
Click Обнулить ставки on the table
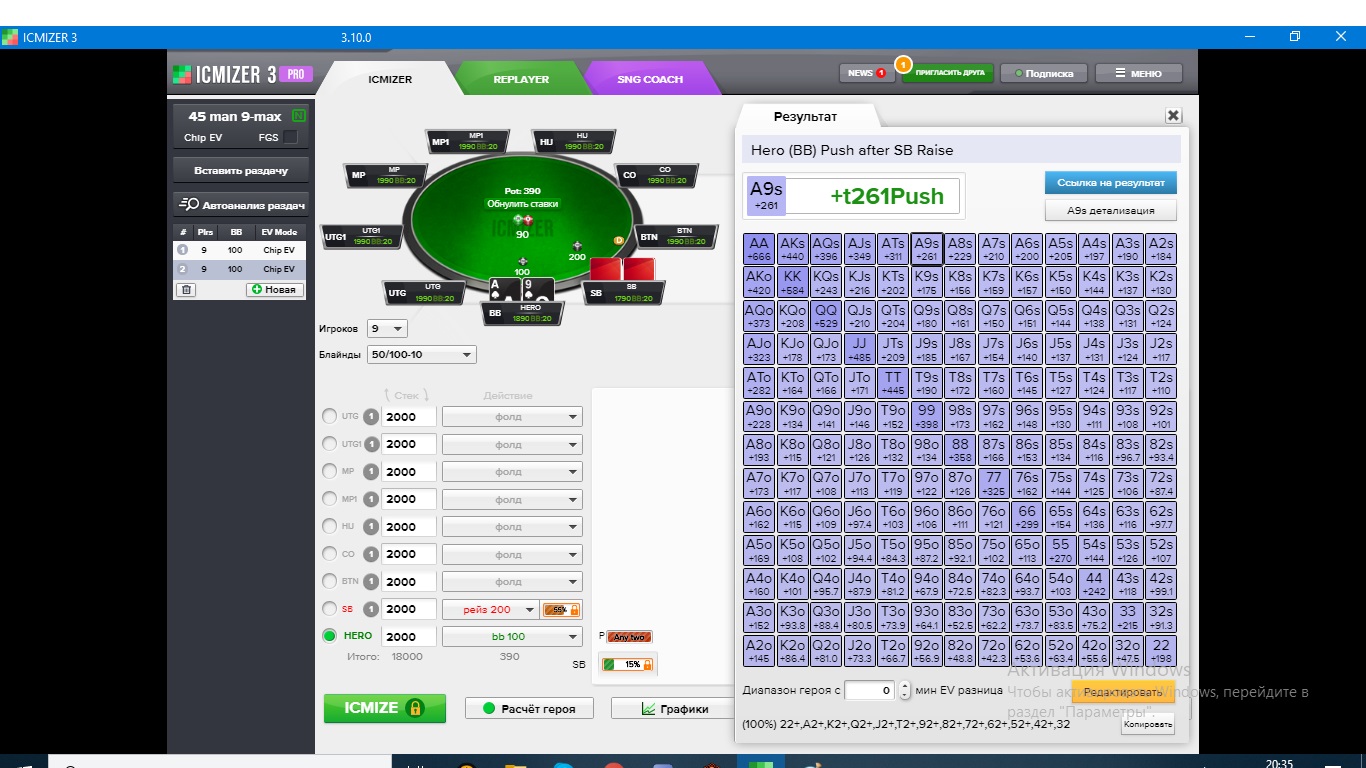click(522, 203)
